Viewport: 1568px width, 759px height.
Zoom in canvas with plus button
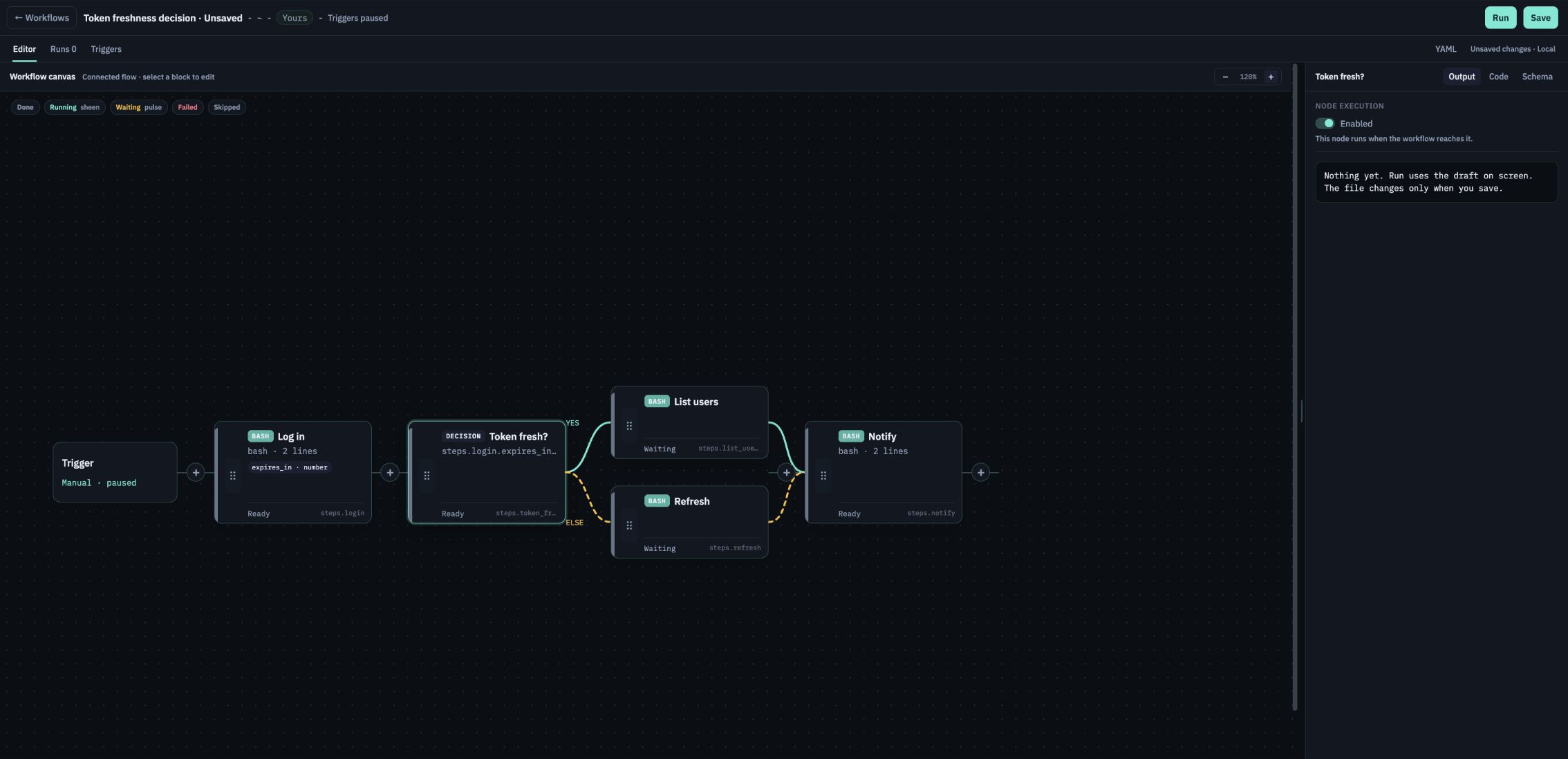pyautogui.click(x=1271, y=77)
